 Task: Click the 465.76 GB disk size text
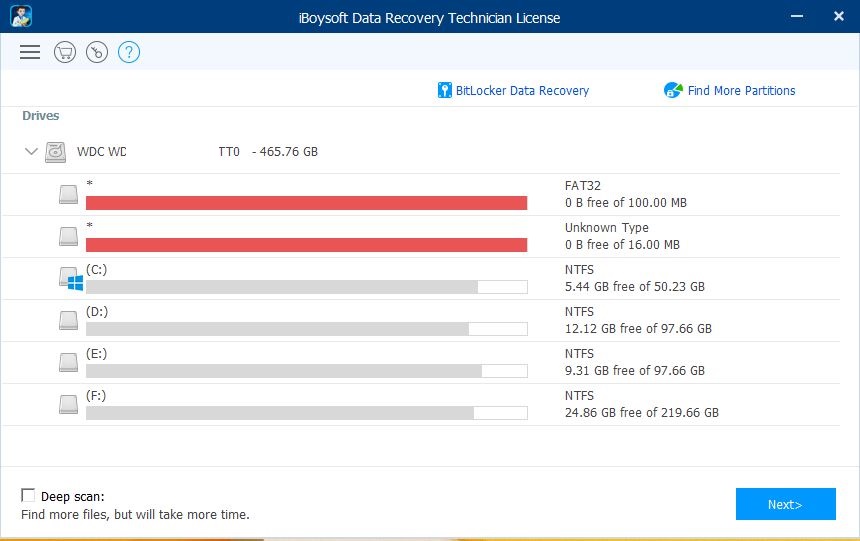click(288, 151)
